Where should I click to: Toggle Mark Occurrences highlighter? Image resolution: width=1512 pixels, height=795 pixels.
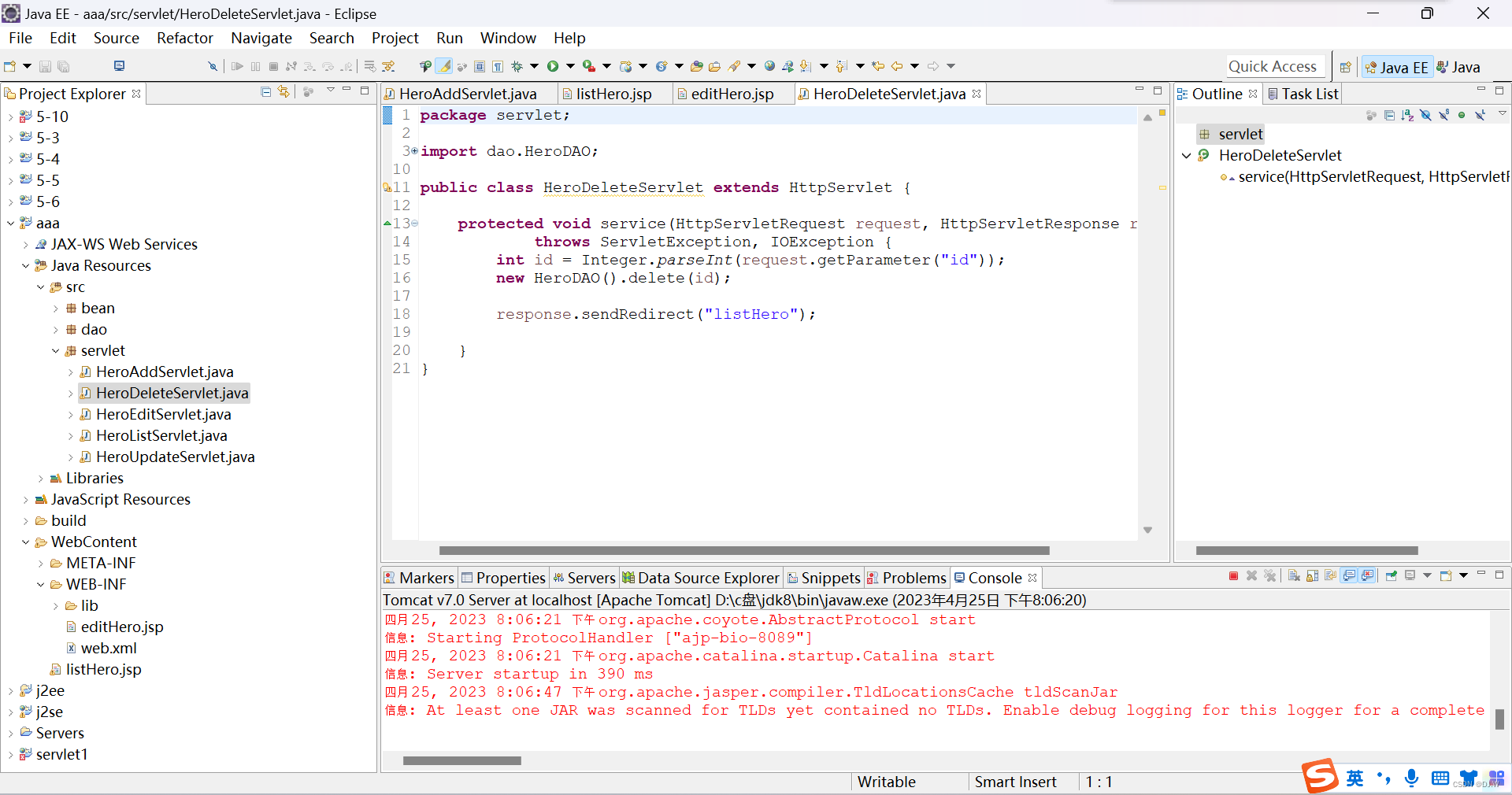[x=443, y=66]
